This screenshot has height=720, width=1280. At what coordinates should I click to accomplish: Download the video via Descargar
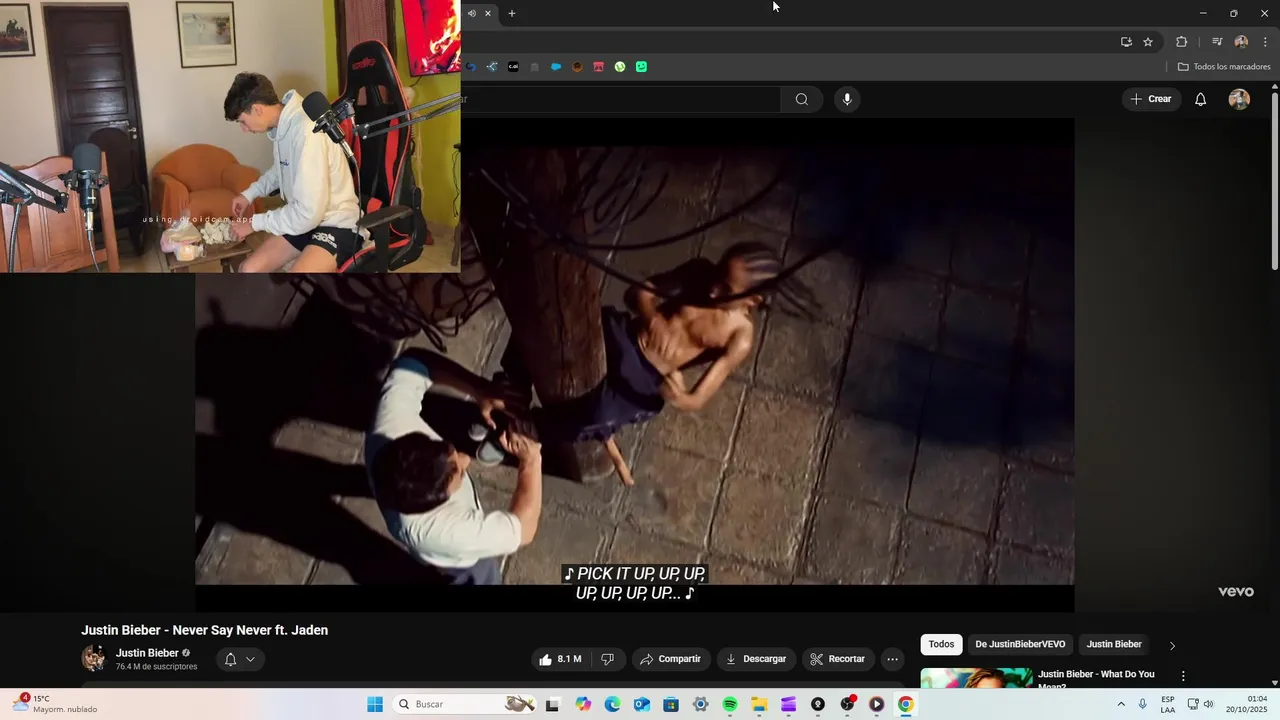click(756, 659)
